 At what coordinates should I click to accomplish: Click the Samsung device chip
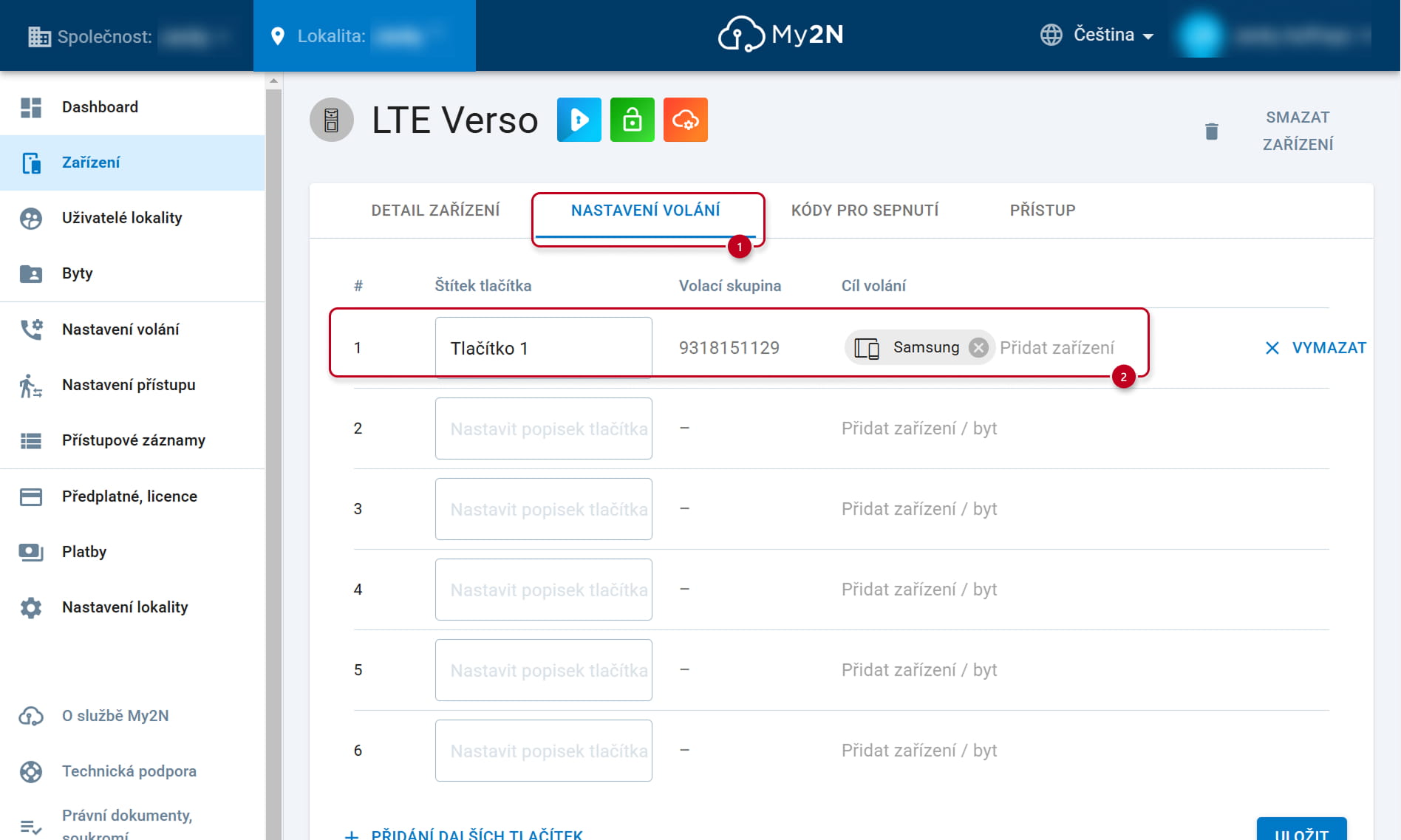point(919,347)
